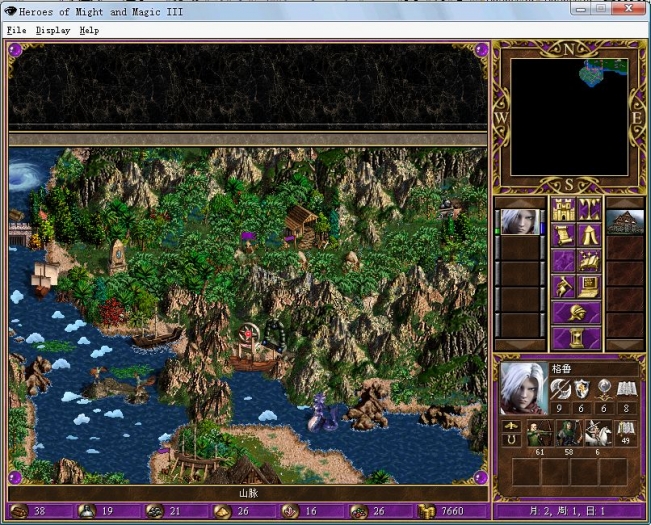Select white horse rider stack with 6

click(598, 433)
